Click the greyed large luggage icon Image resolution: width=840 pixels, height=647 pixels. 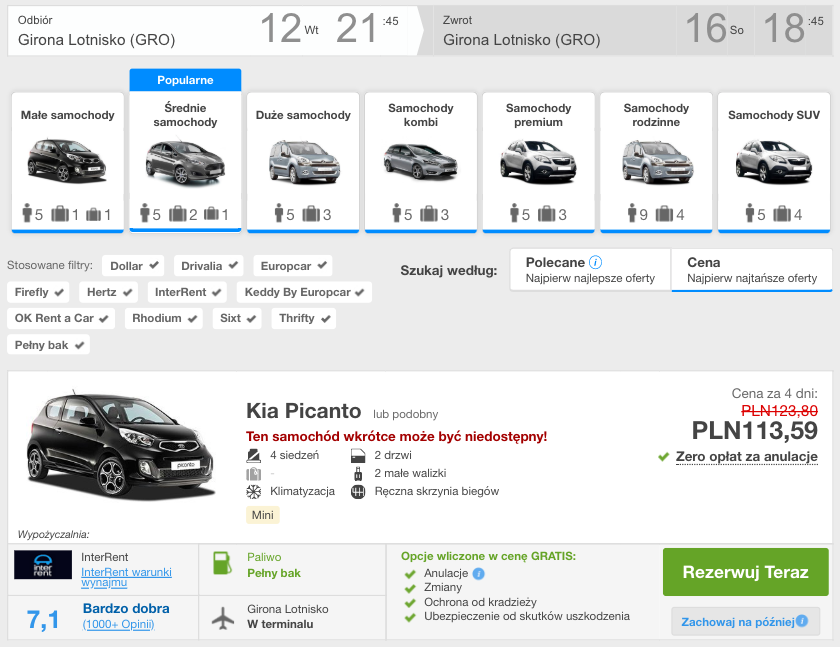tap(253, 474)
